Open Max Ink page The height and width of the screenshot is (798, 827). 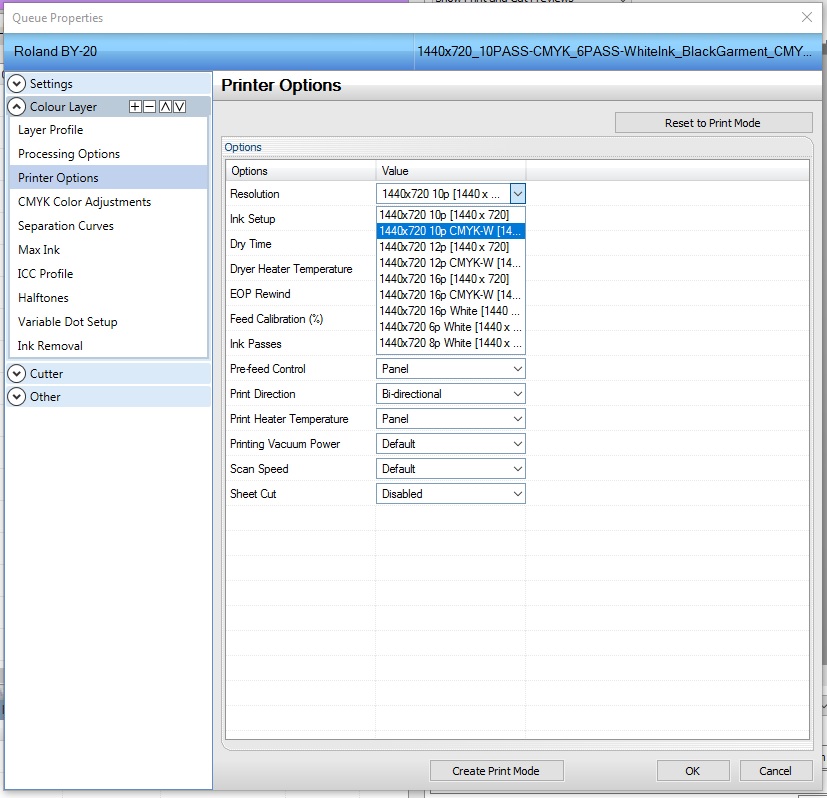click(x=108, y=249)
